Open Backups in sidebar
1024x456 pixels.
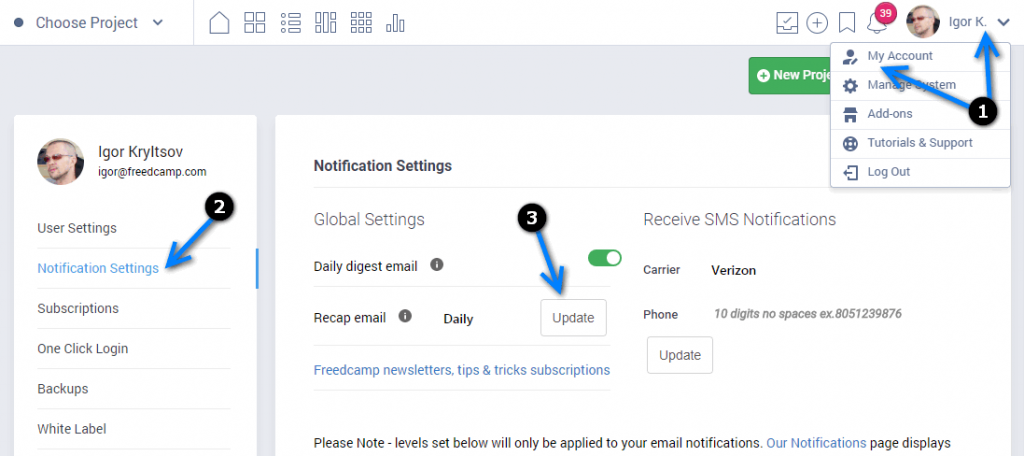(63, 389)
